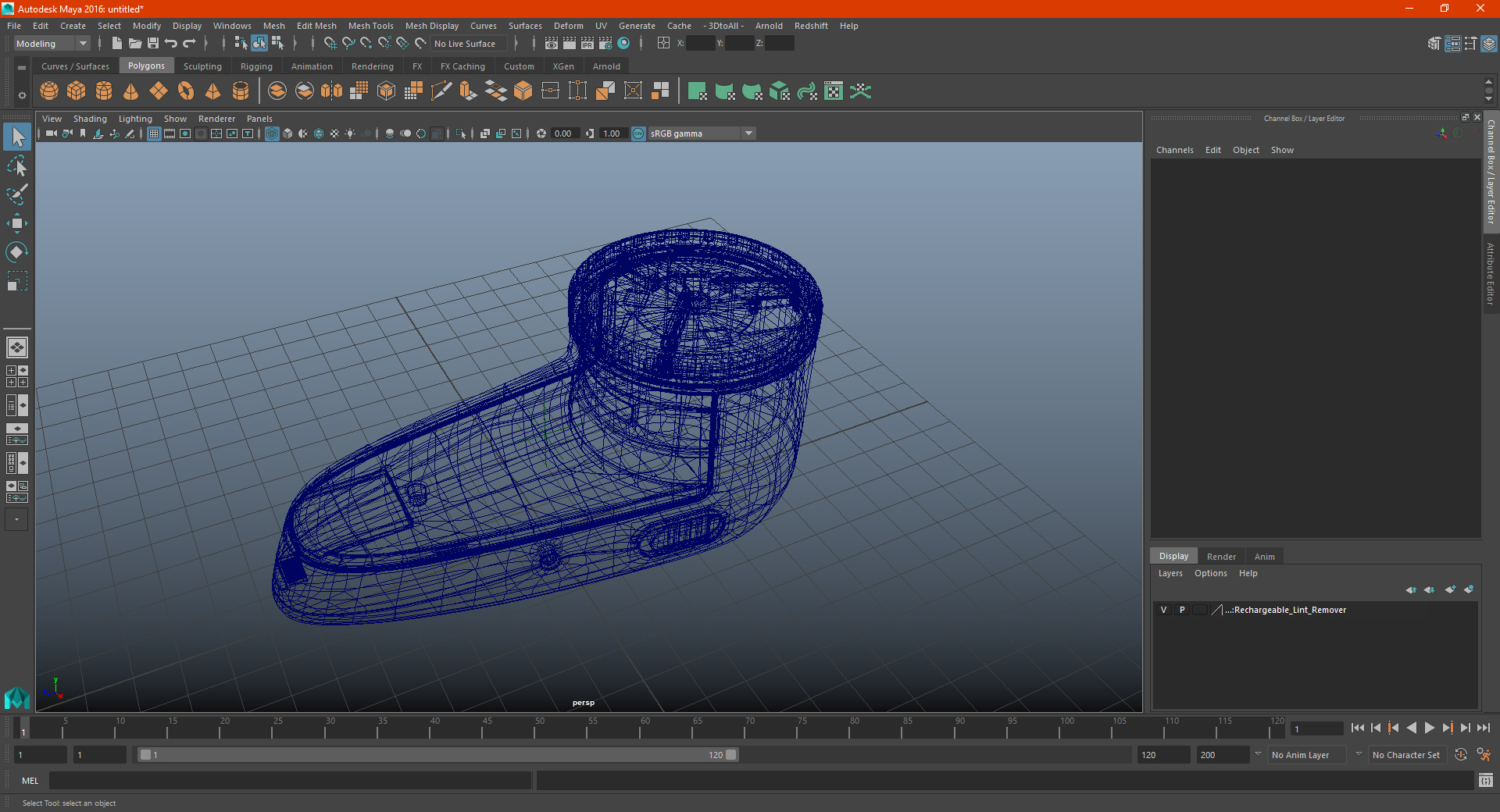The image size is (1500, 812).
Task: Open the No Live Surface field
Action: point(468,44)
